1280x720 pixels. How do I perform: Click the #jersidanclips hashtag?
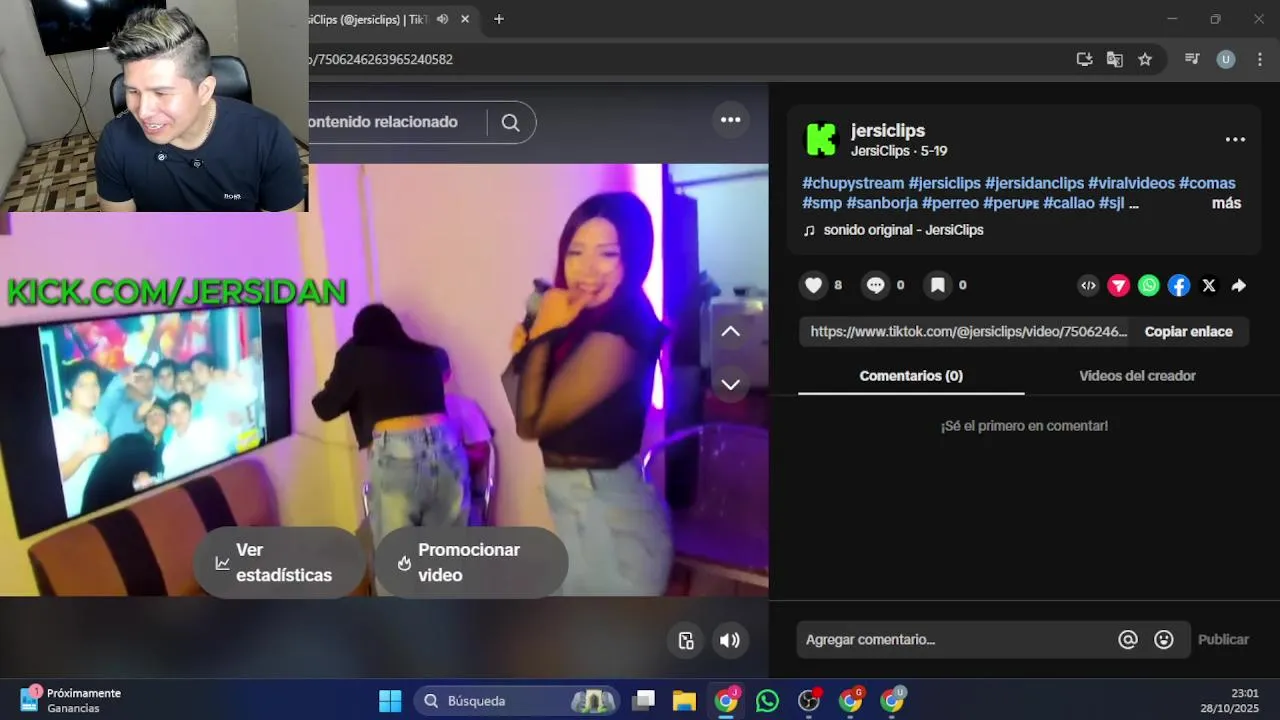1034,183
